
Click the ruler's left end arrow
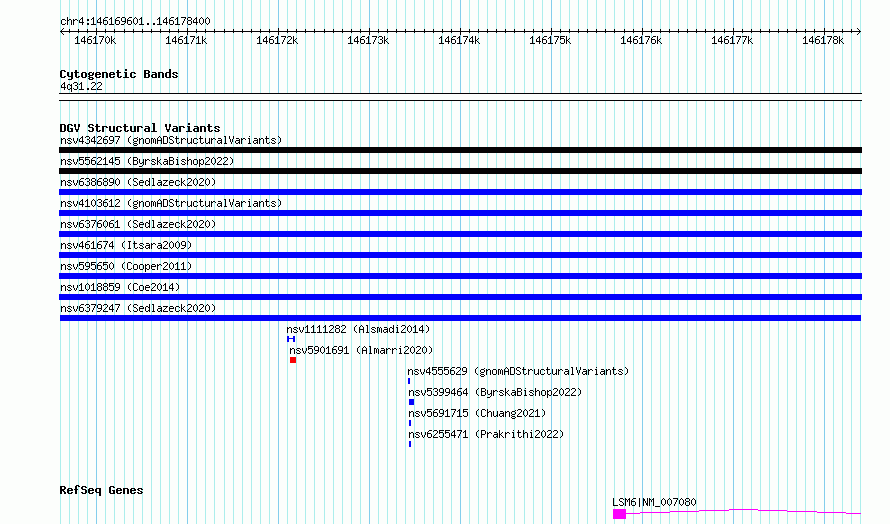(62, 32)
